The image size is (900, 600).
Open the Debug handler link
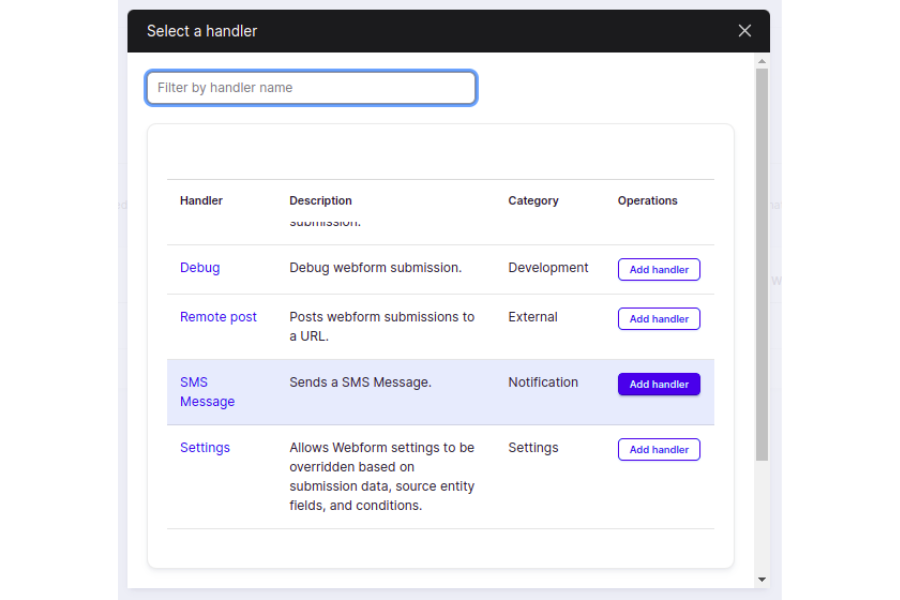point(200,268)
